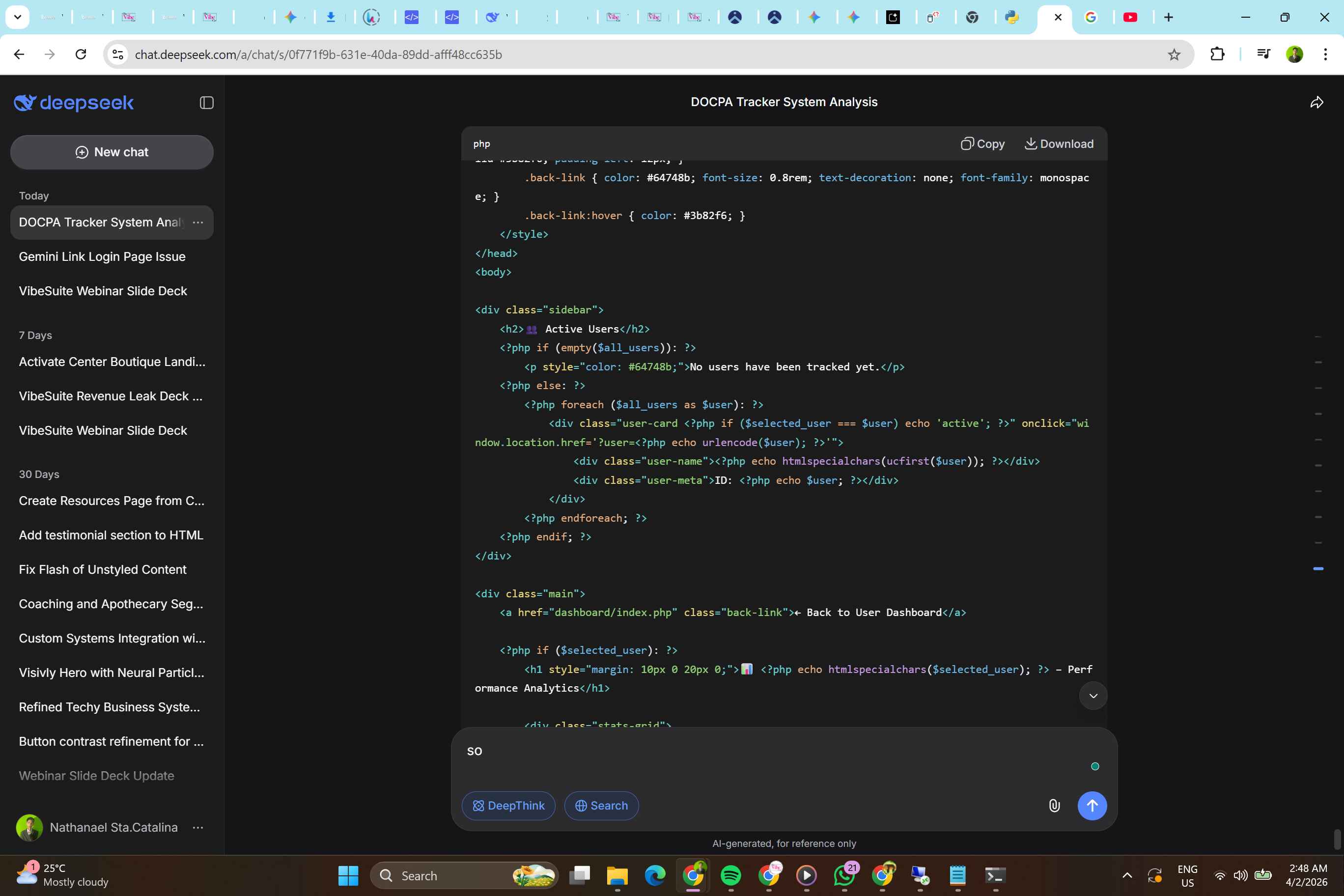Bookmark this page with the star icon
The height and width of the screenshot is (896, 1344).
coord(1174,55)
